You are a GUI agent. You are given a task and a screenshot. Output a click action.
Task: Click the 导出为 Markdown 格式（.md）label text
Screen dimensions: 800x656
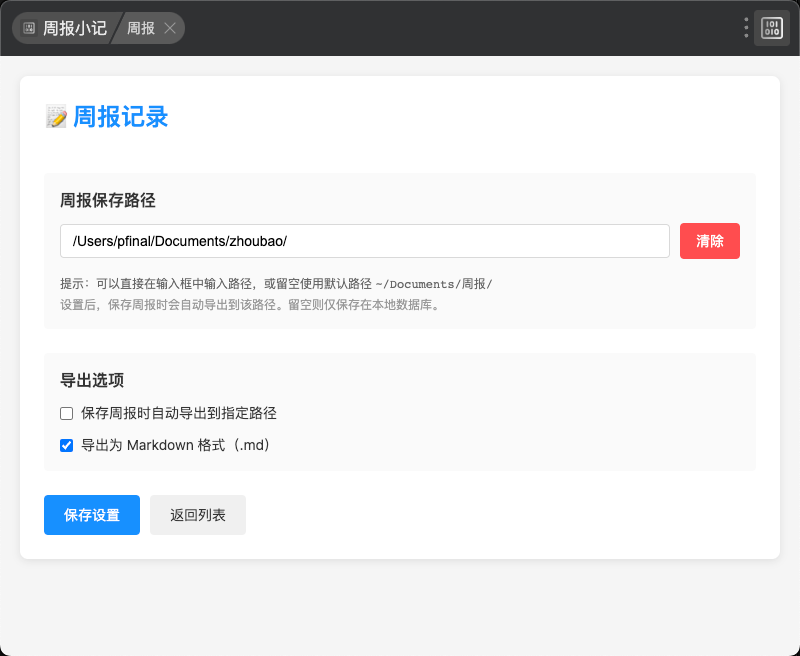pyautogui.click(x=176, y=445)
